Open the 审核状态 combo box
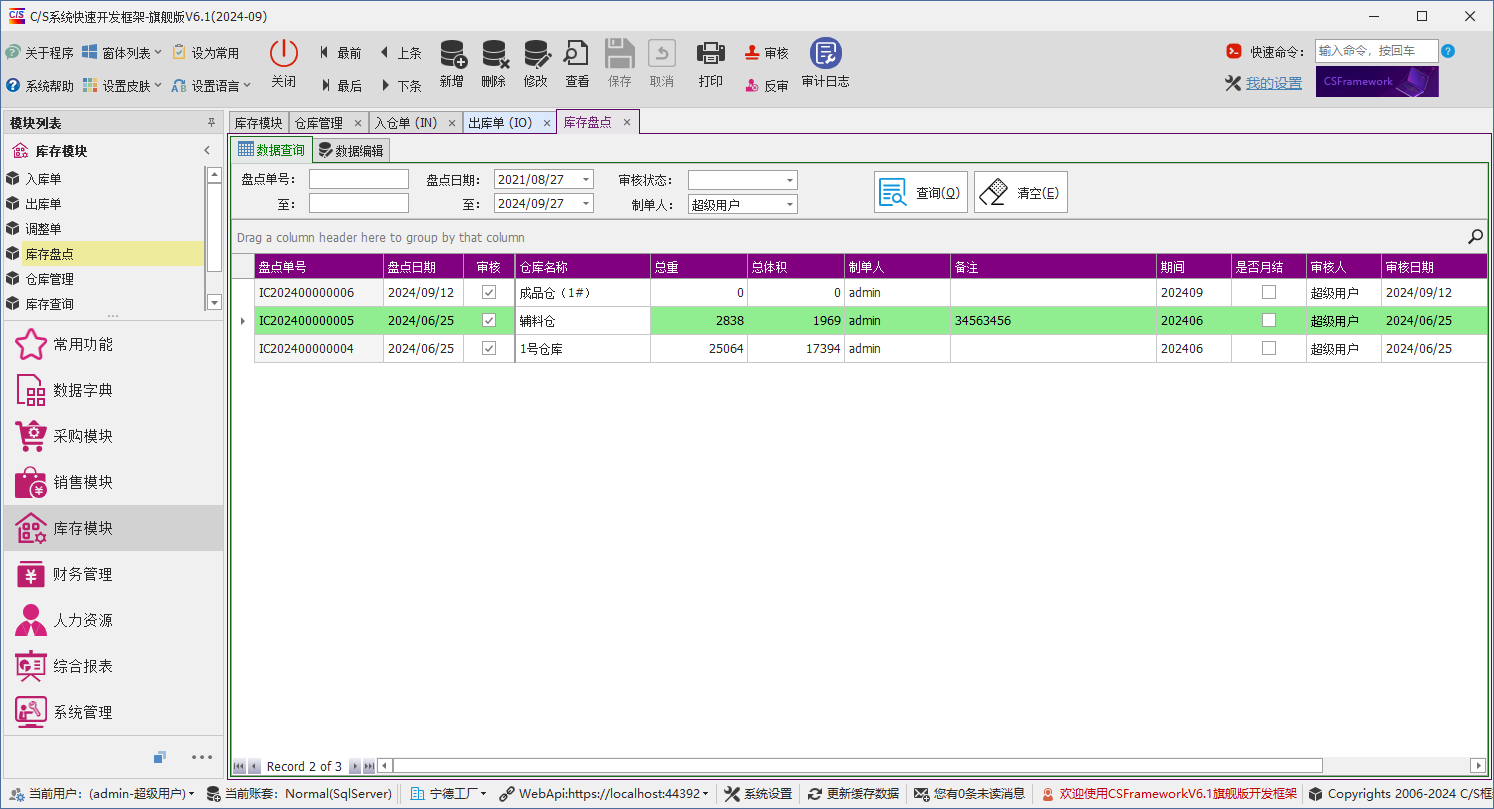The width and height of the screenshot is (1494, 809). tap(790, 180)
